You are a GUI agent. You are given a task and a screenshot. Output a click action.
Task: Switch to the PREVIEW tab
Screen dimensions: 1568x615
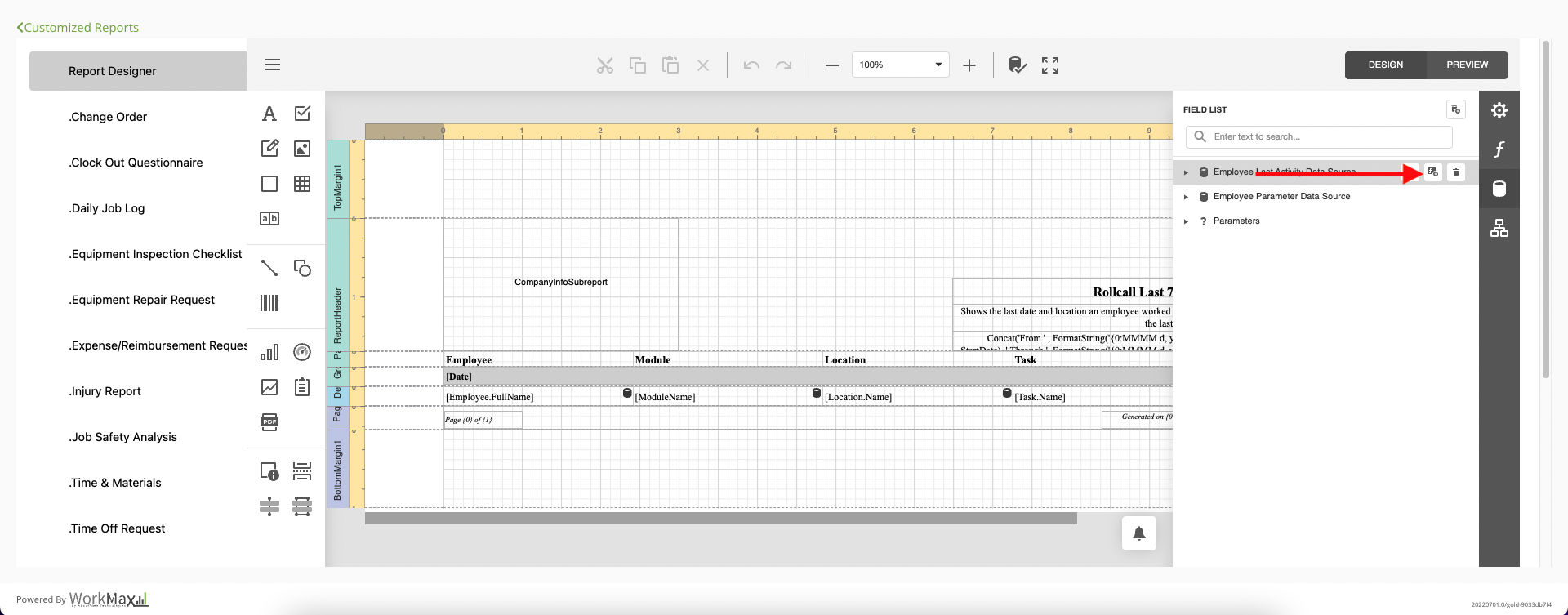click(x=1468, y=65)
